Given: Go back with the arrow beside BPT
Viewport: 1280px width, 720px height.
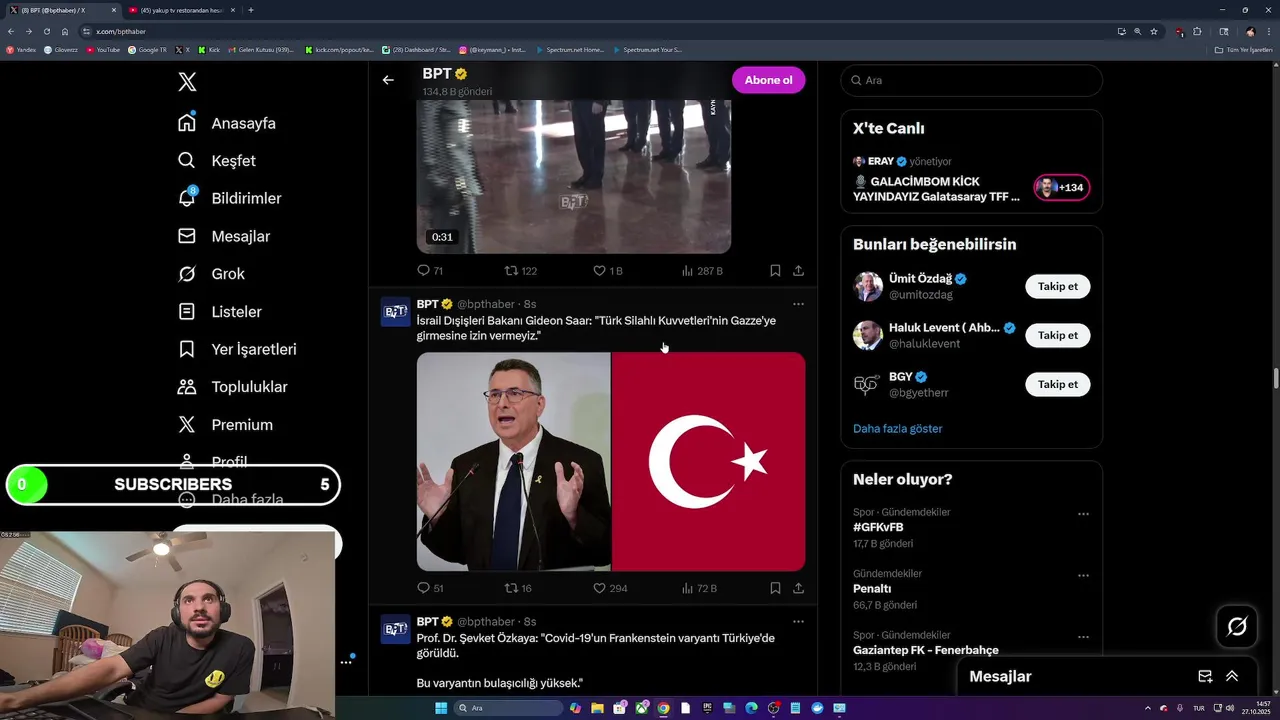Looking at the screenshot, I should point(388,80).
